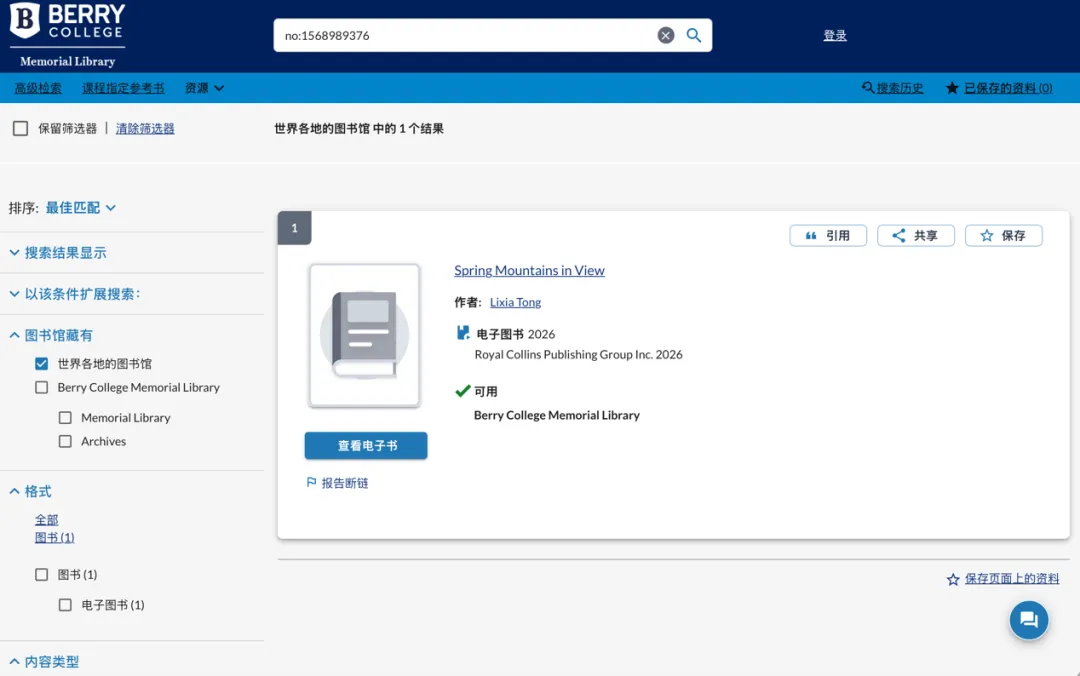The image size is (1080, 676).
Task: Click the 查看电子书 button
Action: (366, 445)
